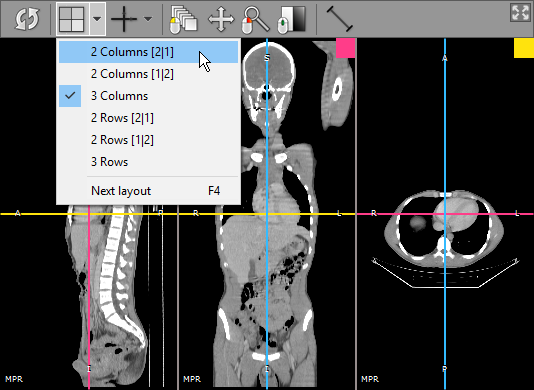Click the small sagittal inset image near the pink square
This screenshot has width=534, height=390.
tap(332, 85)
